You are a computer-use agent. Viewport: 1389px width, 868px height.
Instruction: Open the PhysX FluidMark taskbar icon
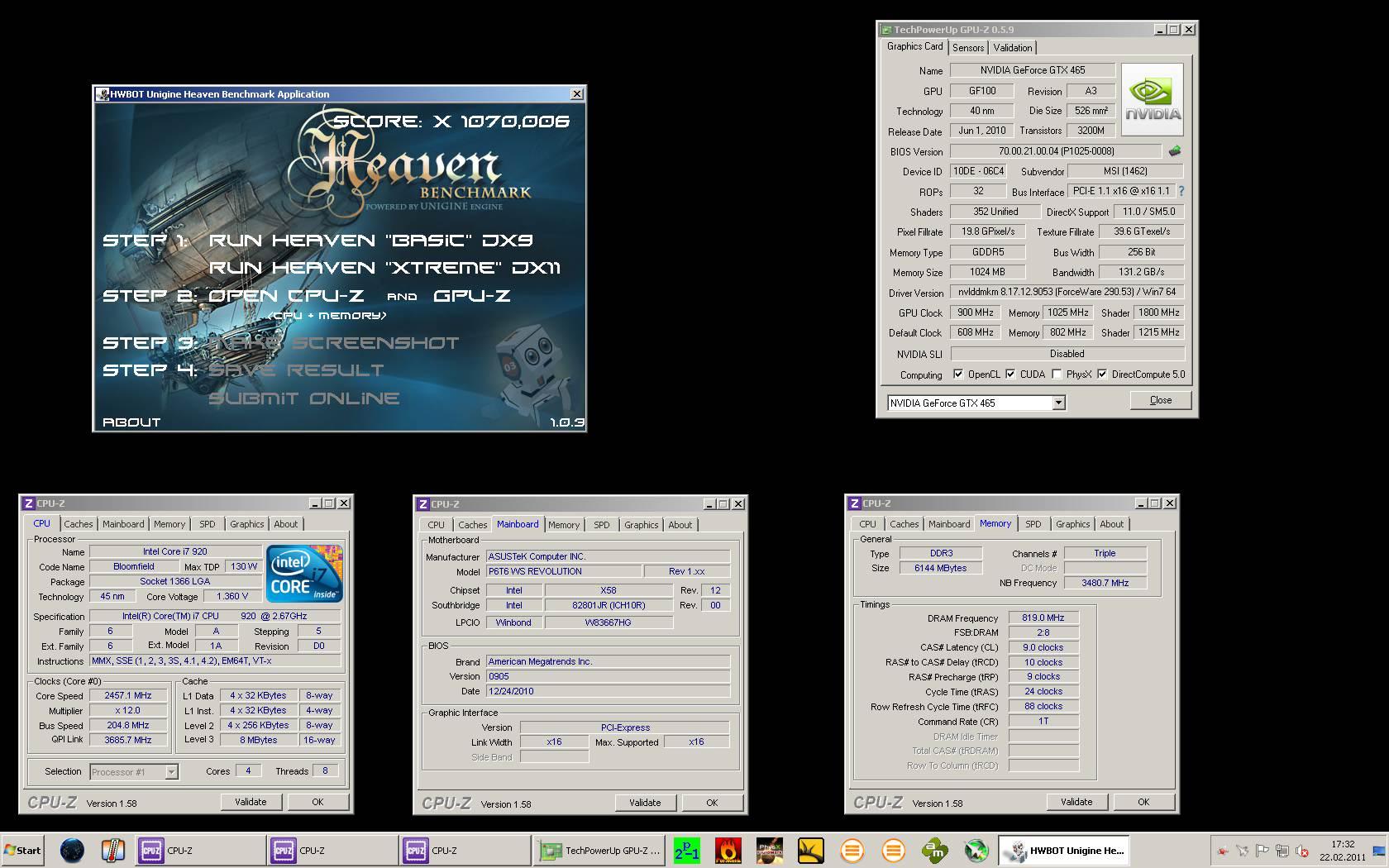[769, 850]
